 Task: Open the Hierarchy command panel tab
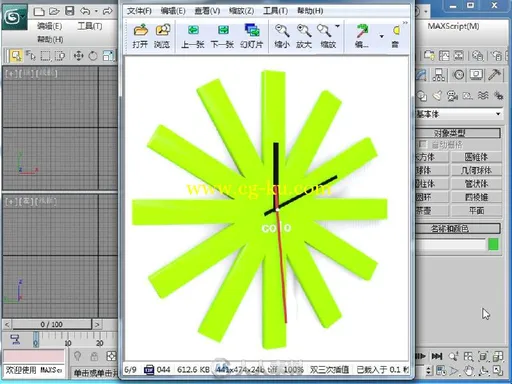(x=439, y=75)
